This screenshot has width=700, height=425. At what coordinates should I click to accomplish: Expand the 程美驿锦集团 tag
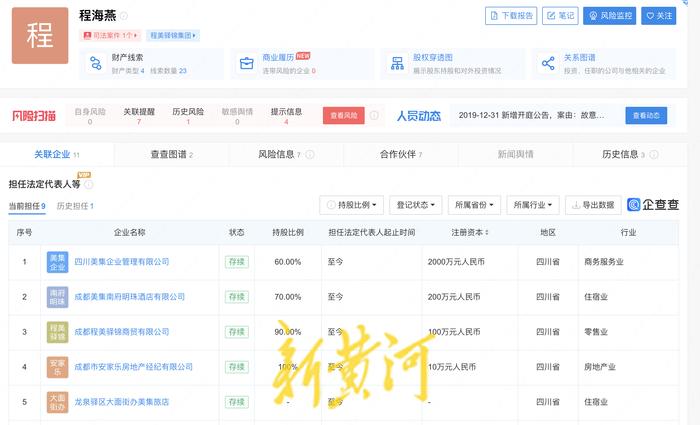pyautogui.click(x=173, y=35)
